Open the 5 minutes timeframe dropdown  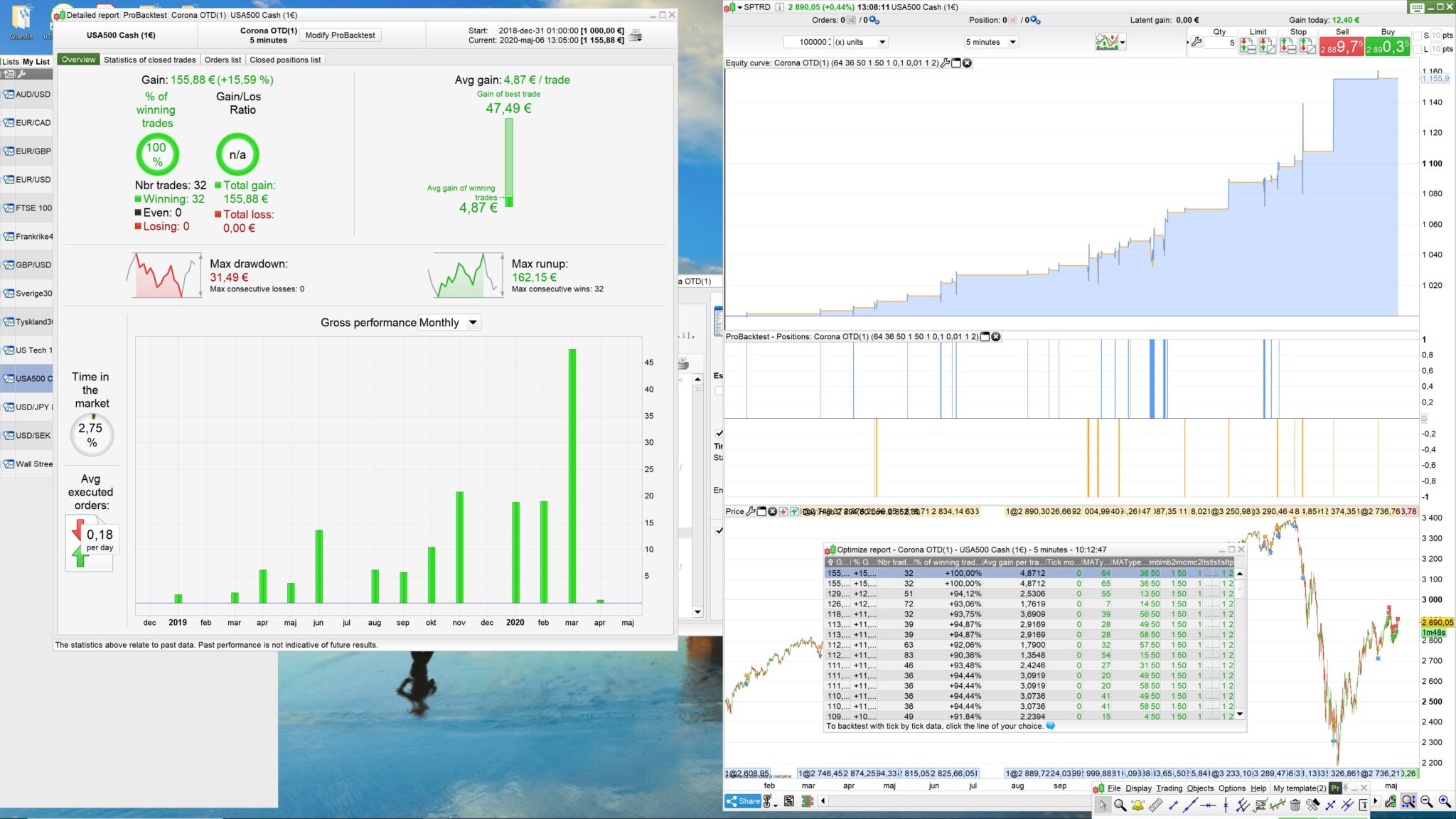991,42
